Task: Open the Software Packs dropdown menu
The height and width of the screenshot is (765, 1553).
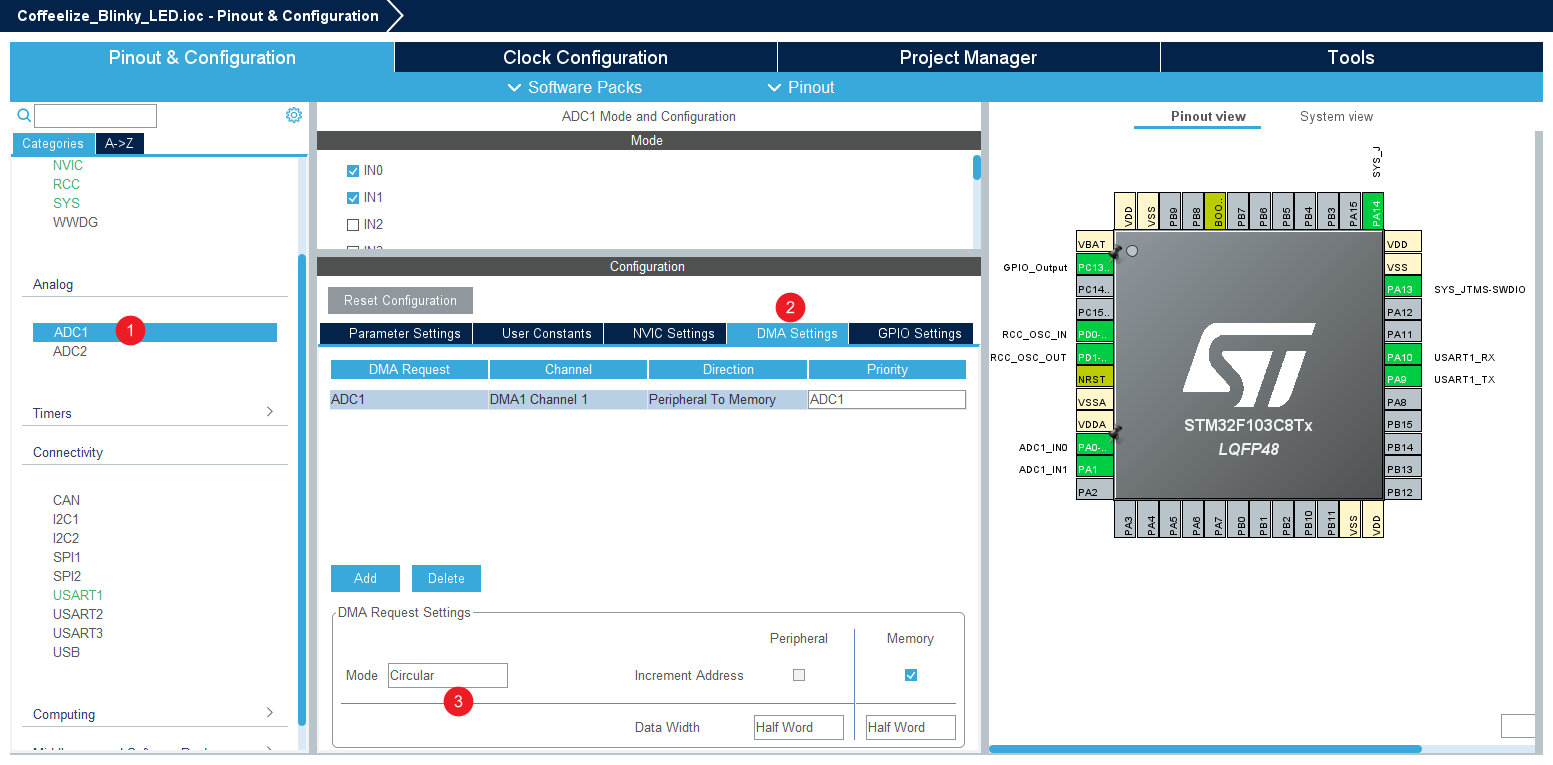Action: [575, 87]
